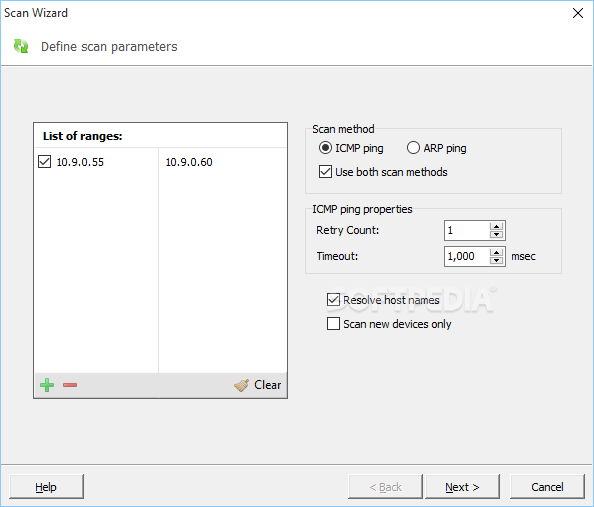Select the ARP ping radio button
This screenshot has height=507, width=594.
pos(413,148)
